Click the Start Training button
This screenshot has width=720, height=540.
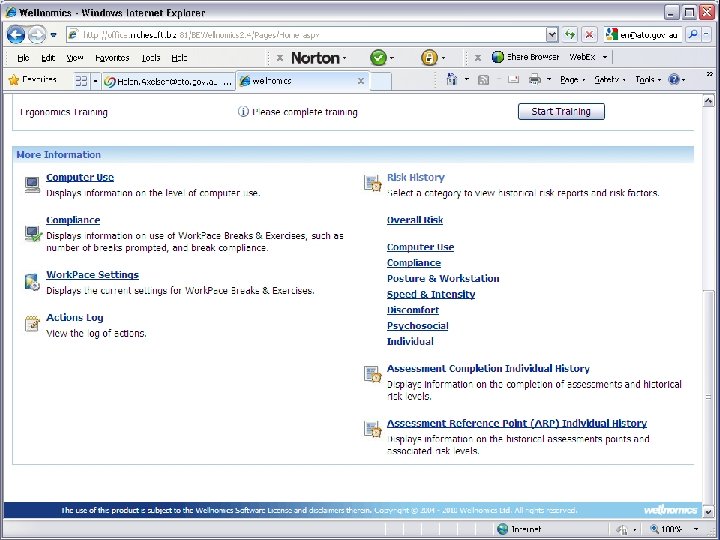561,112
